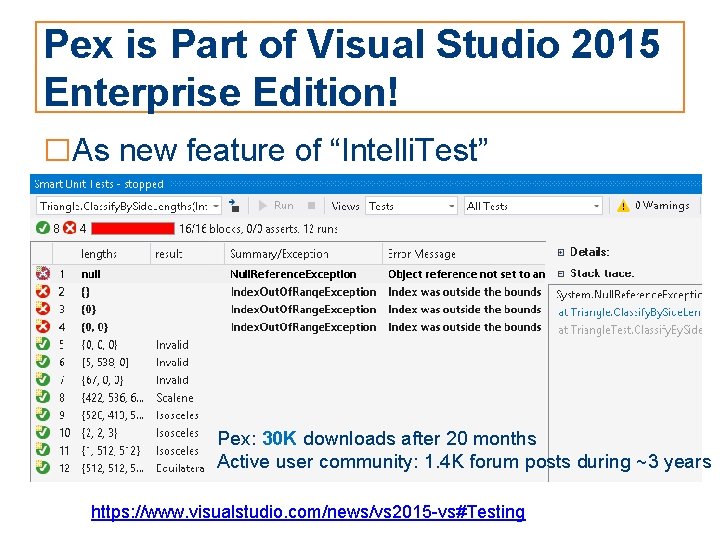
Task: Click the lengths column header
Action: [x=99, y=254]
